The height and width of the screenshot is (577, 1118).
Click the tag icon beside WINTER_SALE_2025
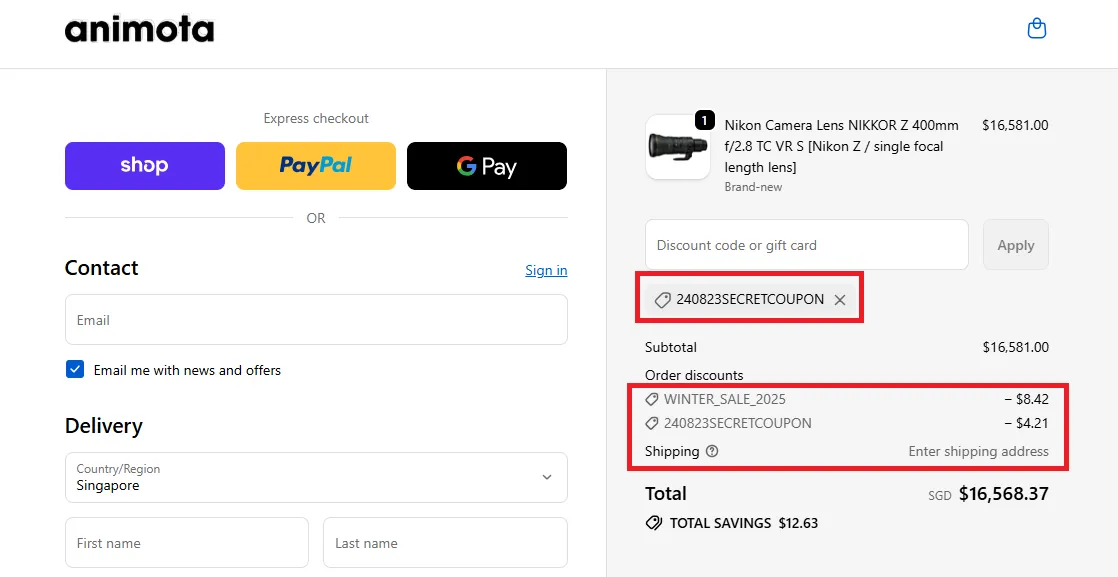coord(653,399)
